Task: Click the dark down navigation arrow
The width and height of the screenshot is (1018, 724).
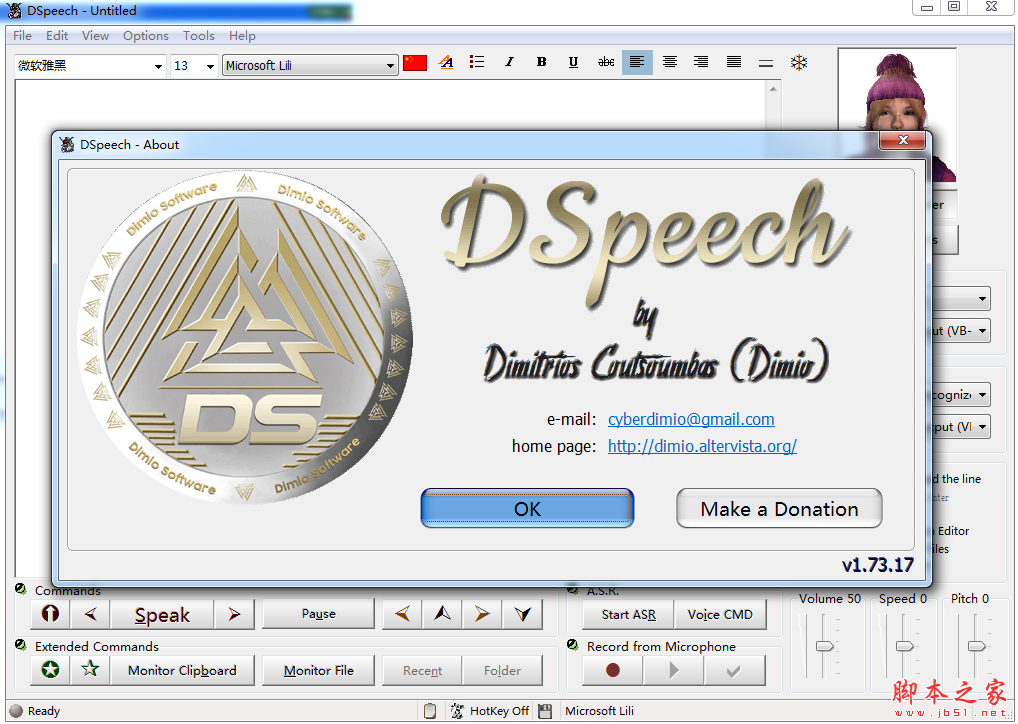Action: pyautogui.click(x=522, y=614)
